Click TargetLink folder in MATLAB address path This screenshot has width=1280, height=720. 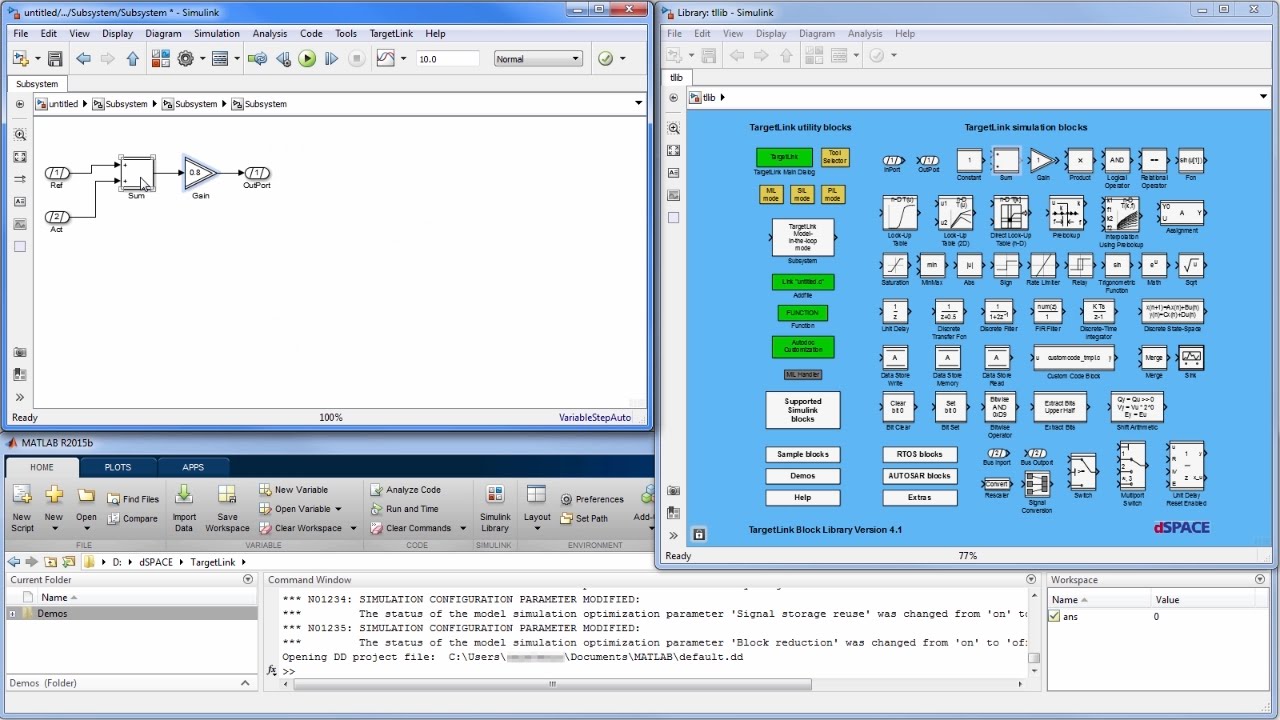point(213,562)
